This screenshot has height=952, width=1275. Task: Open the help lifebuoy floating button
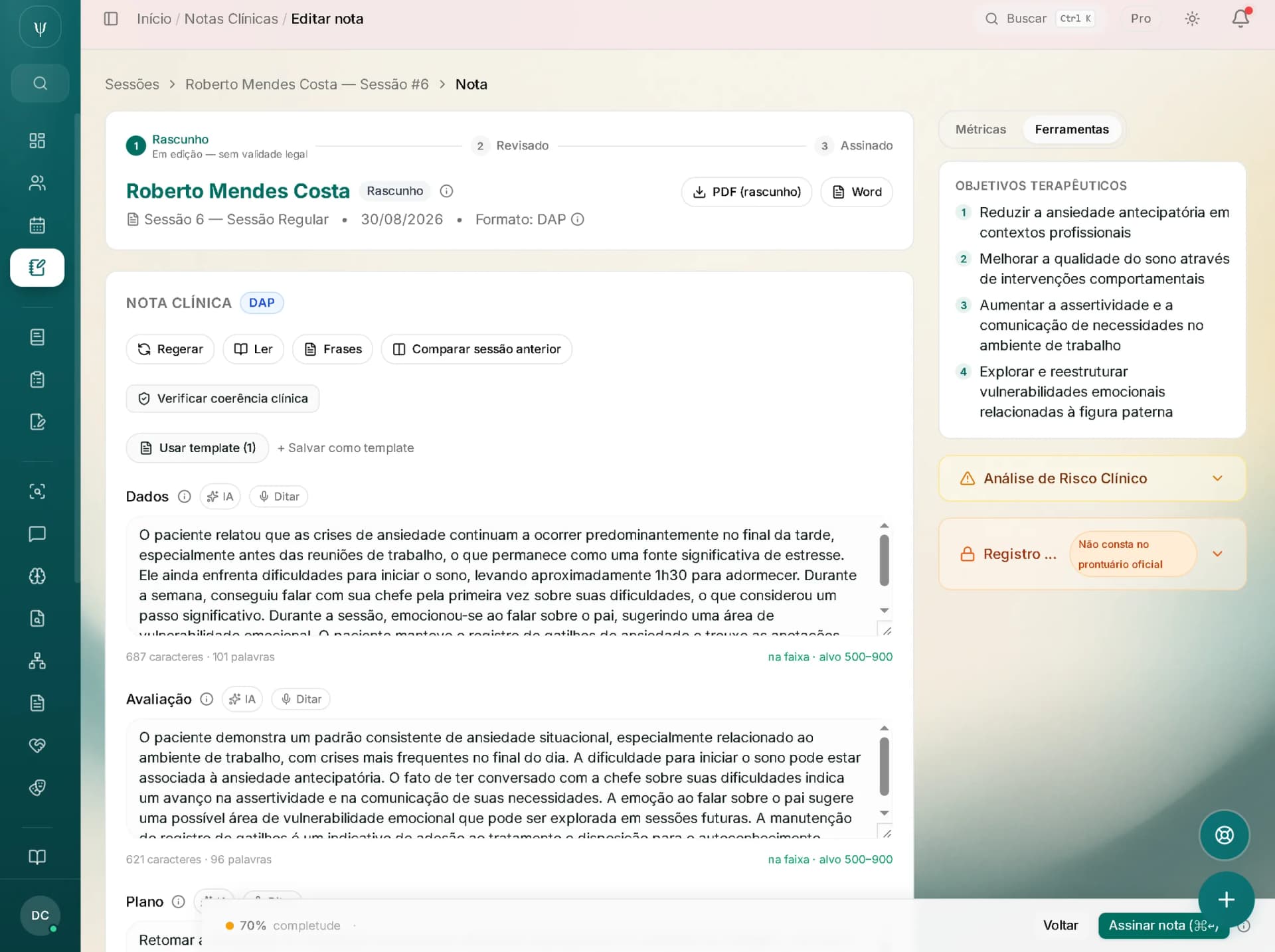[x=1224, y=835]
